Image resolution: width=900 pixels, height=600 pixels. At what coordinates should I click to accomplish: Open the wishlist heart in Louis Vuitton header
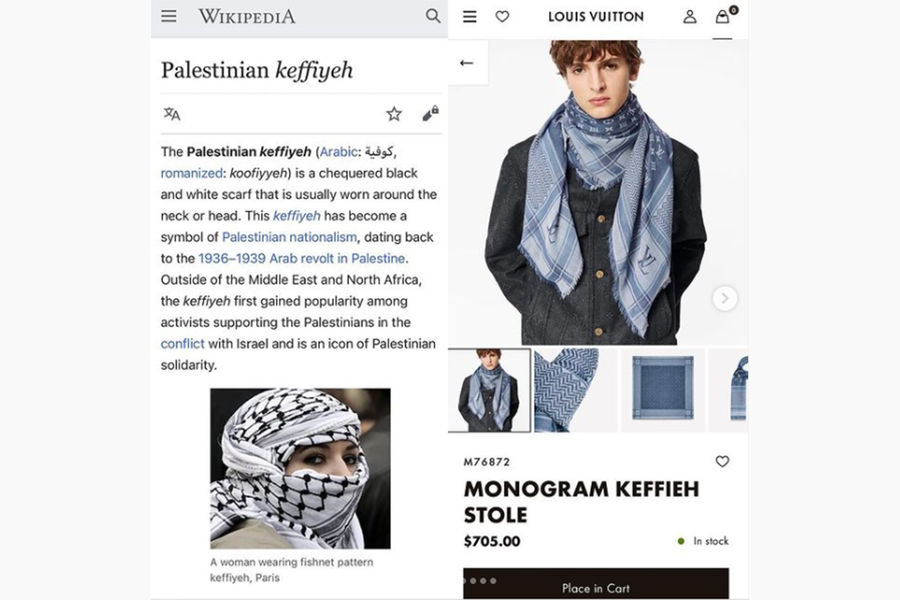tap(502, 17)
